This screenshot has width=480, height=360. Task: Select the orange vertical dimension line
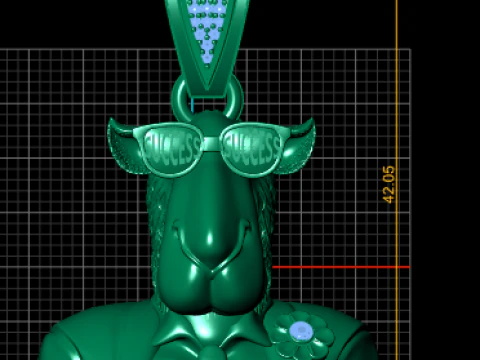[x=397, y=180]
